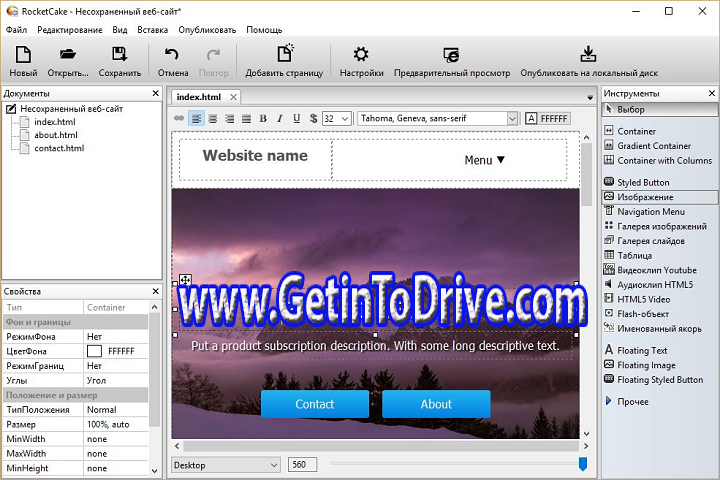Select contact.html in document tree

[59, 148]
